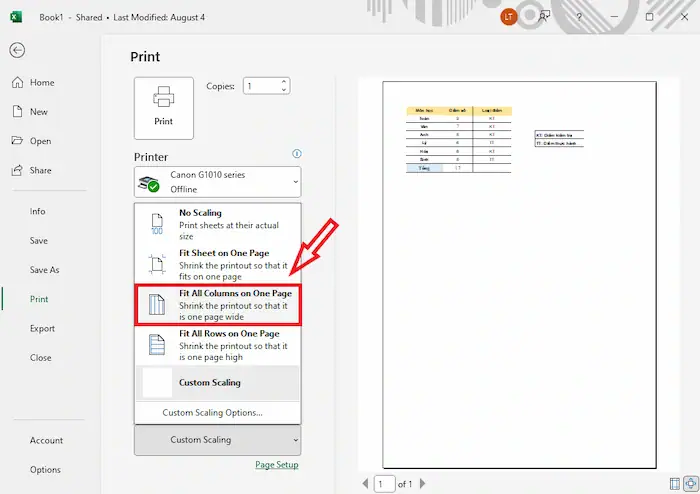Select No Scaling option
Image resolution: width=700 pixels, height=494 pixels.
click(217, 224)
